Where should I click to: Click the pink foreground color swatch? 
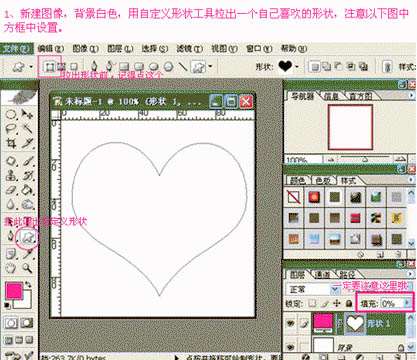coord(14,291)
